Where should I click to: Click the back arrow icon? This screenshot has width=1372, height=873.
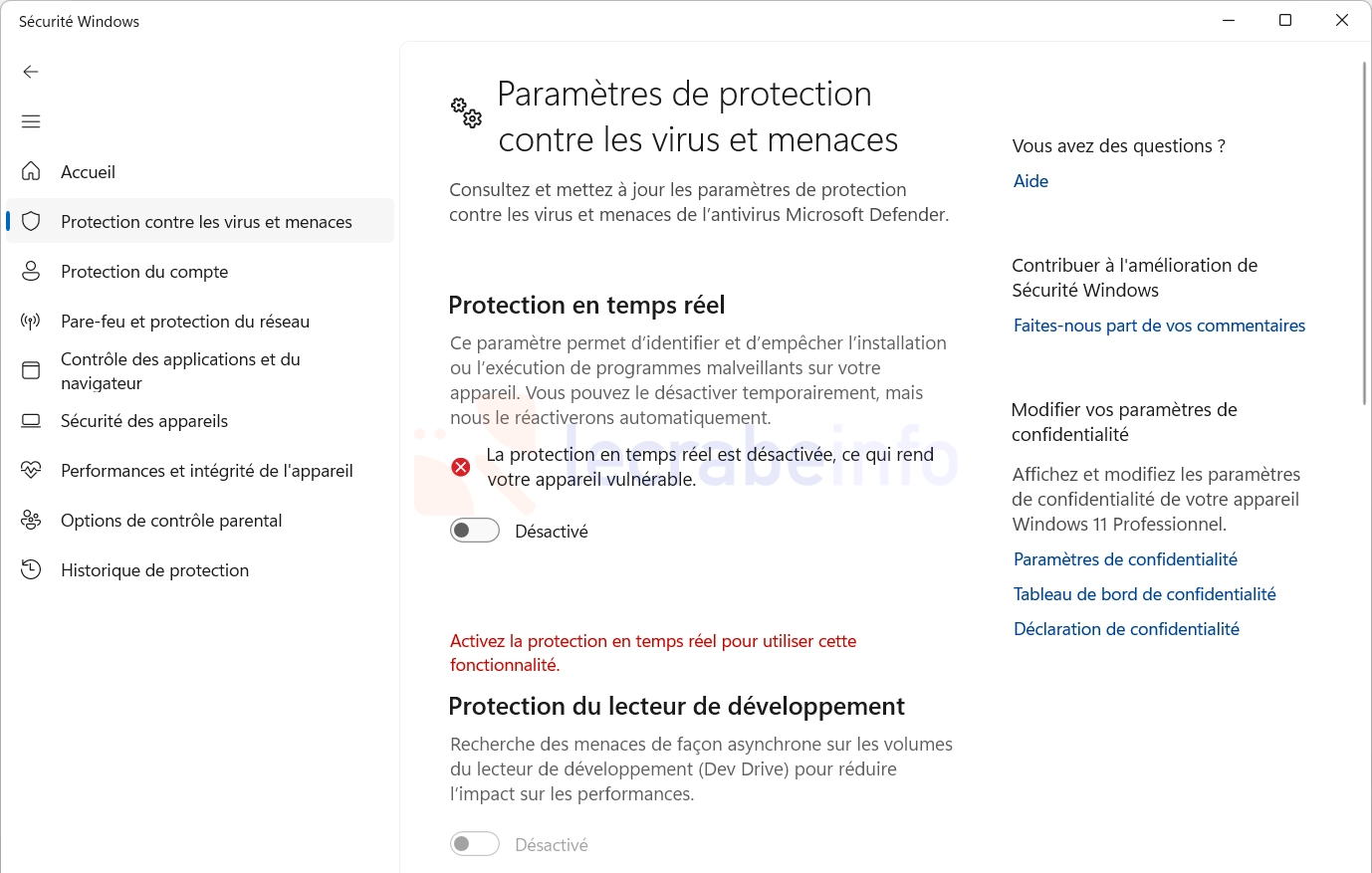click(x=31, y=72)
